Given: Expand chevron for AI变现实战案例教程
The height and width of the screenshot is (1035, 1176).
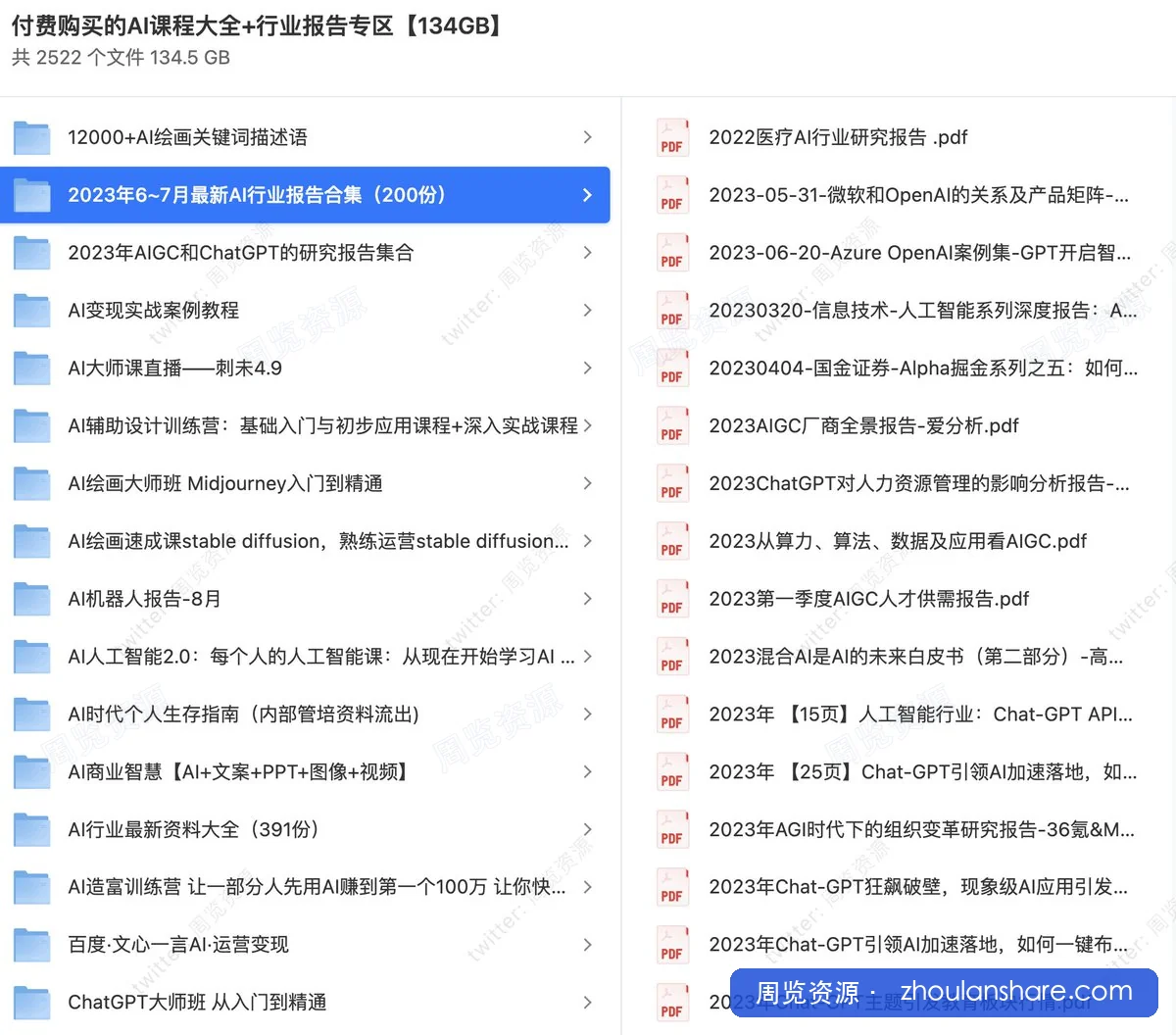Looking at the screenshot, I should tap(587, 311).
